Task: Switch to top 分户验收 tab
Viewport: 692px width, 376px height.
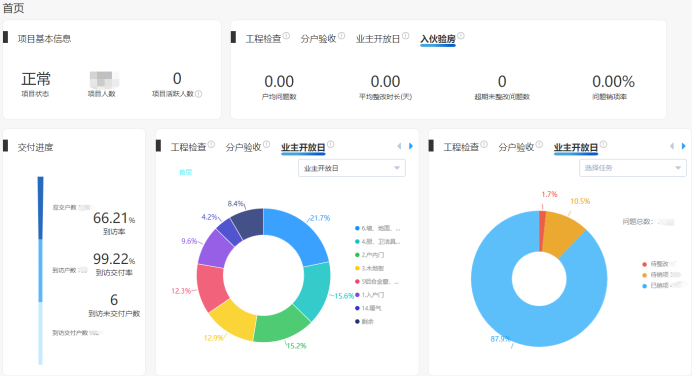Action: point(318,39)
